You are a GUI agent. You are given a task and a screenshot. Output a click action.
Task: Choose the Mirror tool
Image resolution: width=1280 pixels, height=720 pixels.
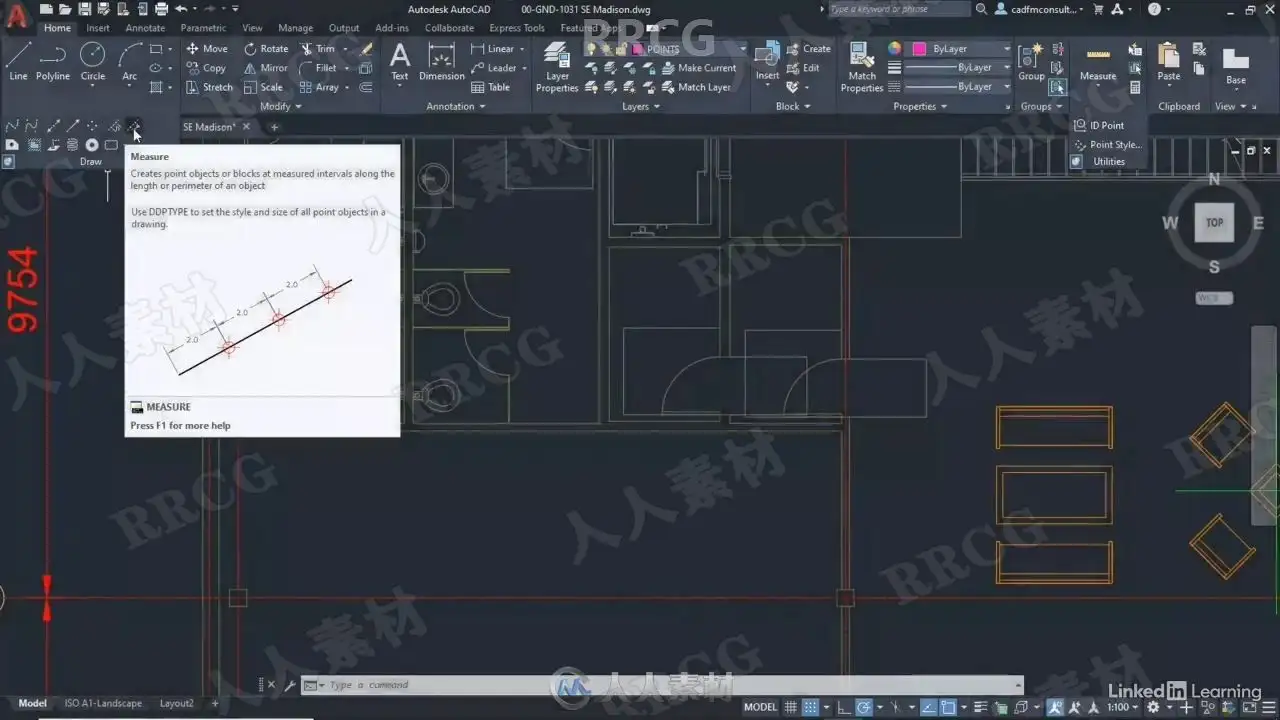click(x=266, y=68)
